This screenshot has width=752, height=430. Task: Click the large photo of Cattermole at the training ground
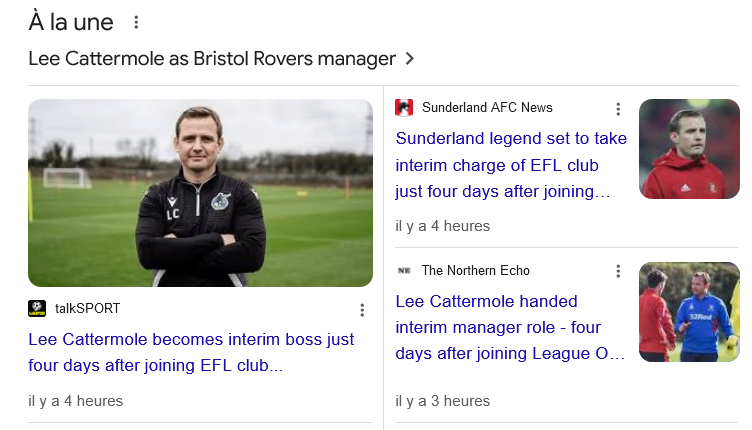pyautogui.click(x=200, y=192)
